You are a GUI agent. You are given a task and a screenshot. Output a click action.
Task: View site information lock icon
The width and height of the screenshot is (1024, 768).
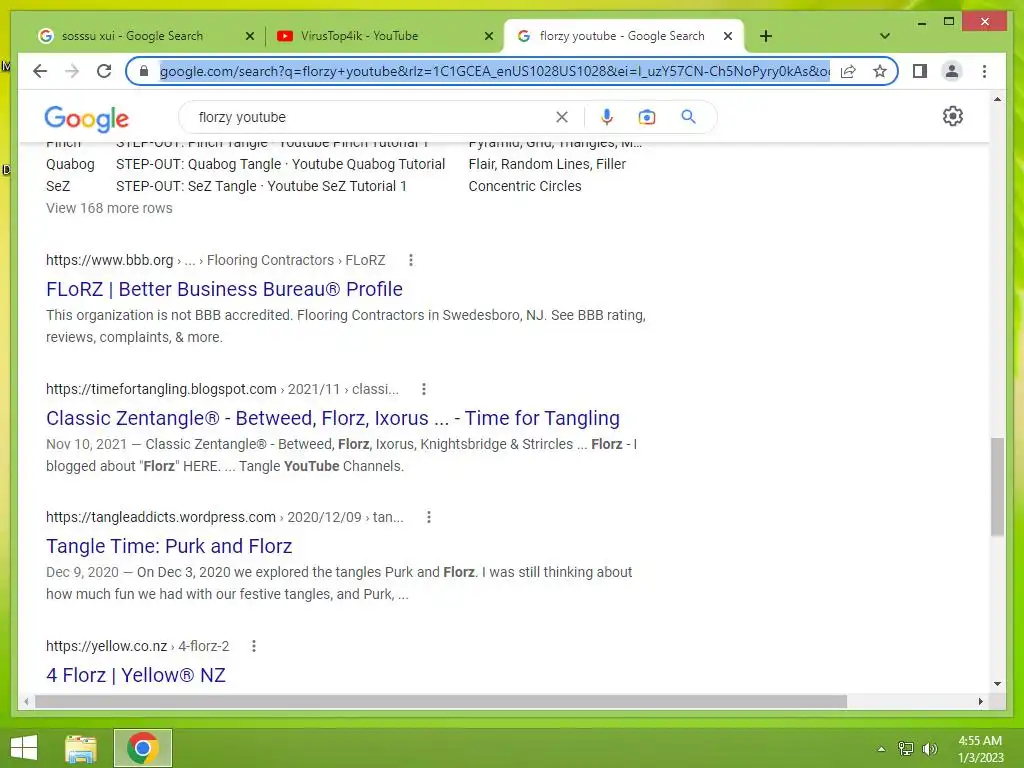pos(144,71)
